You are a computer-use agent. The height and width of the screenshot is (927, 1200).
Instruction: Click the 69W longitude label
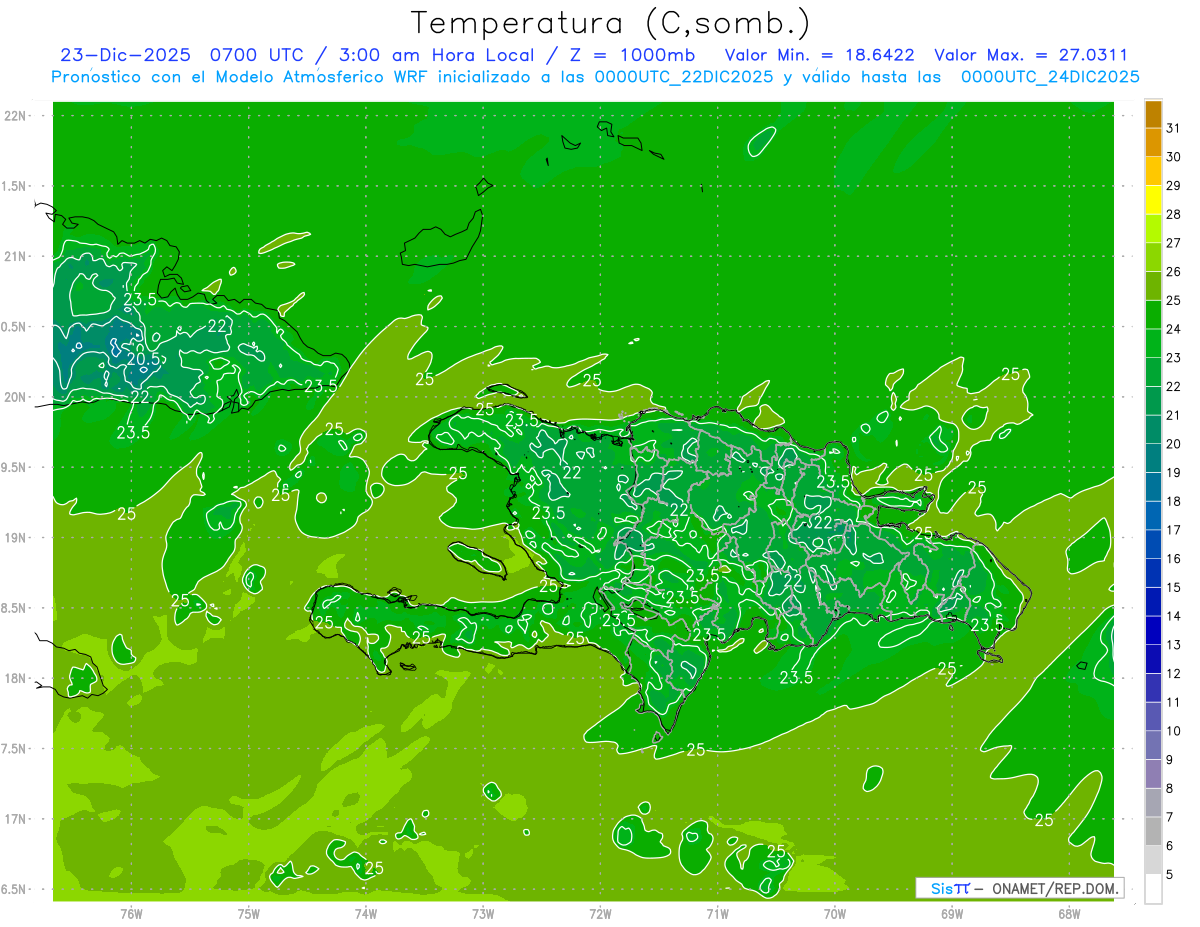click(952, 913)
